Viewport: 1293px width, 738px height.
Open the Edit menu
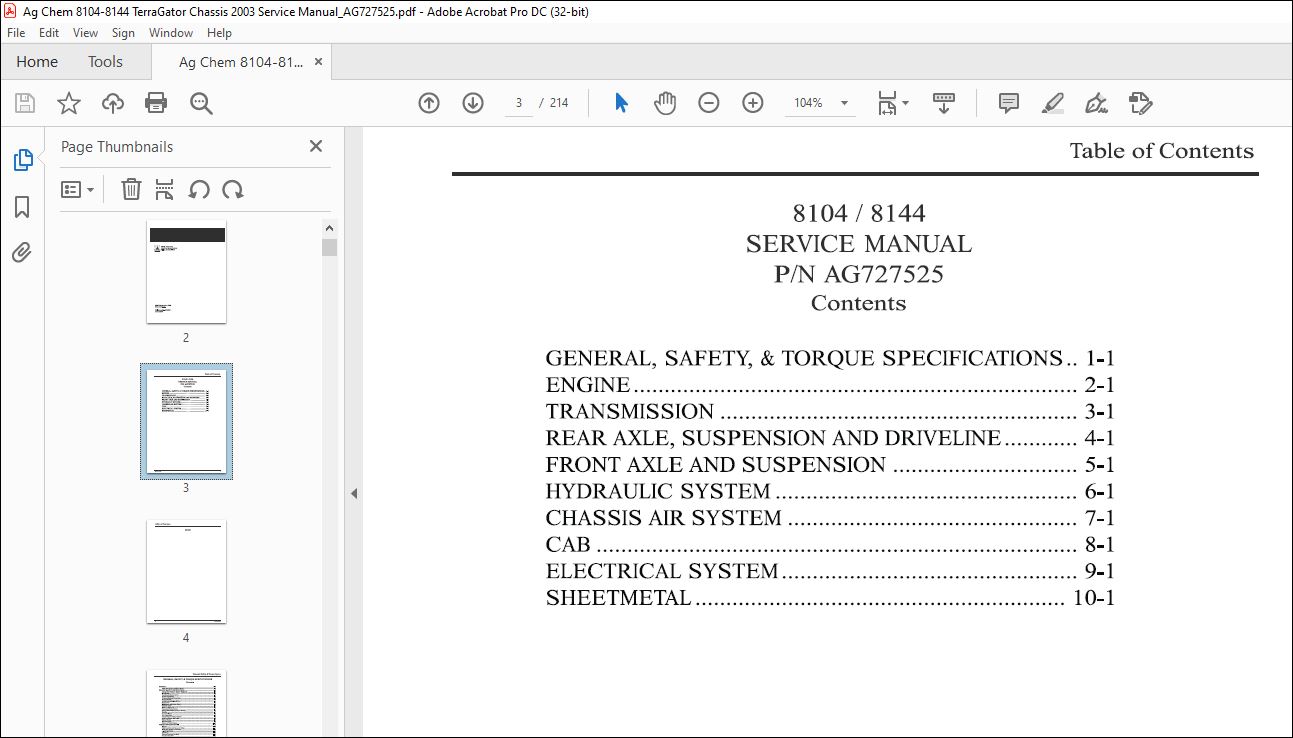pos(49,33)
